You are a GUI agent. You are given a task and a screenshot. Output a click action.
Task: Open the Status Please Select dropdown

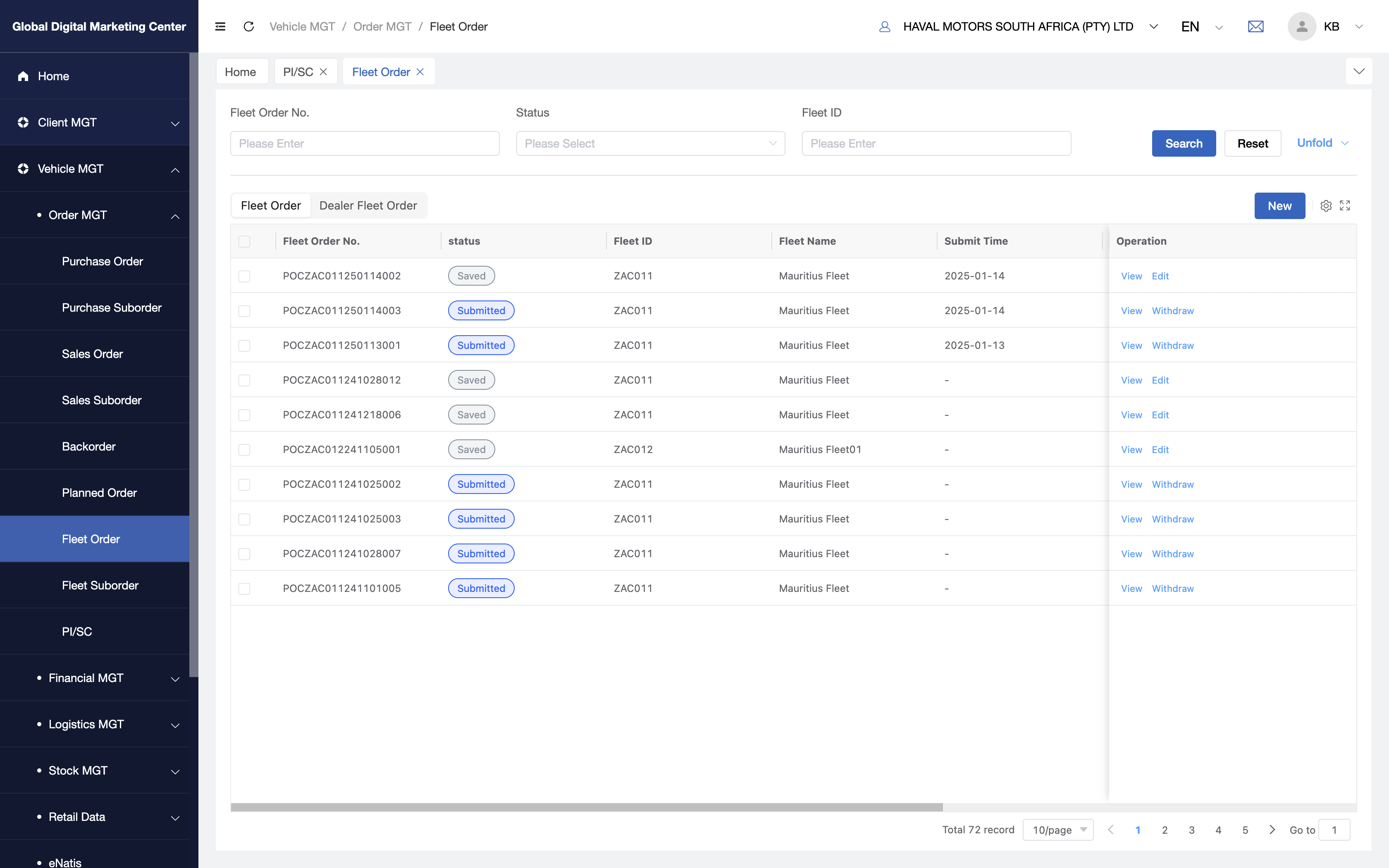(x=650, y=143)
